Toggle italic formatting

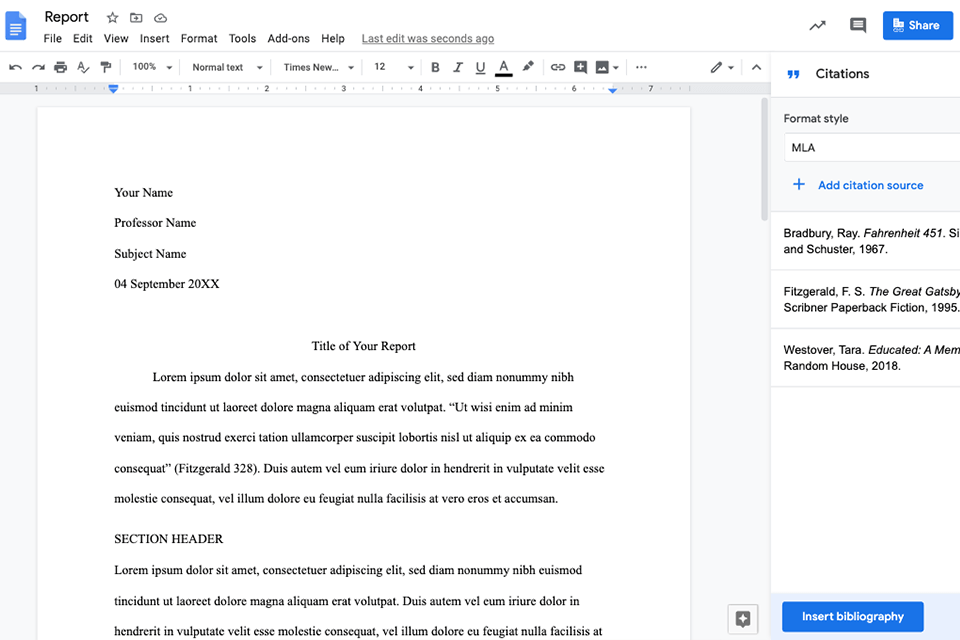(x=458, y=67)
